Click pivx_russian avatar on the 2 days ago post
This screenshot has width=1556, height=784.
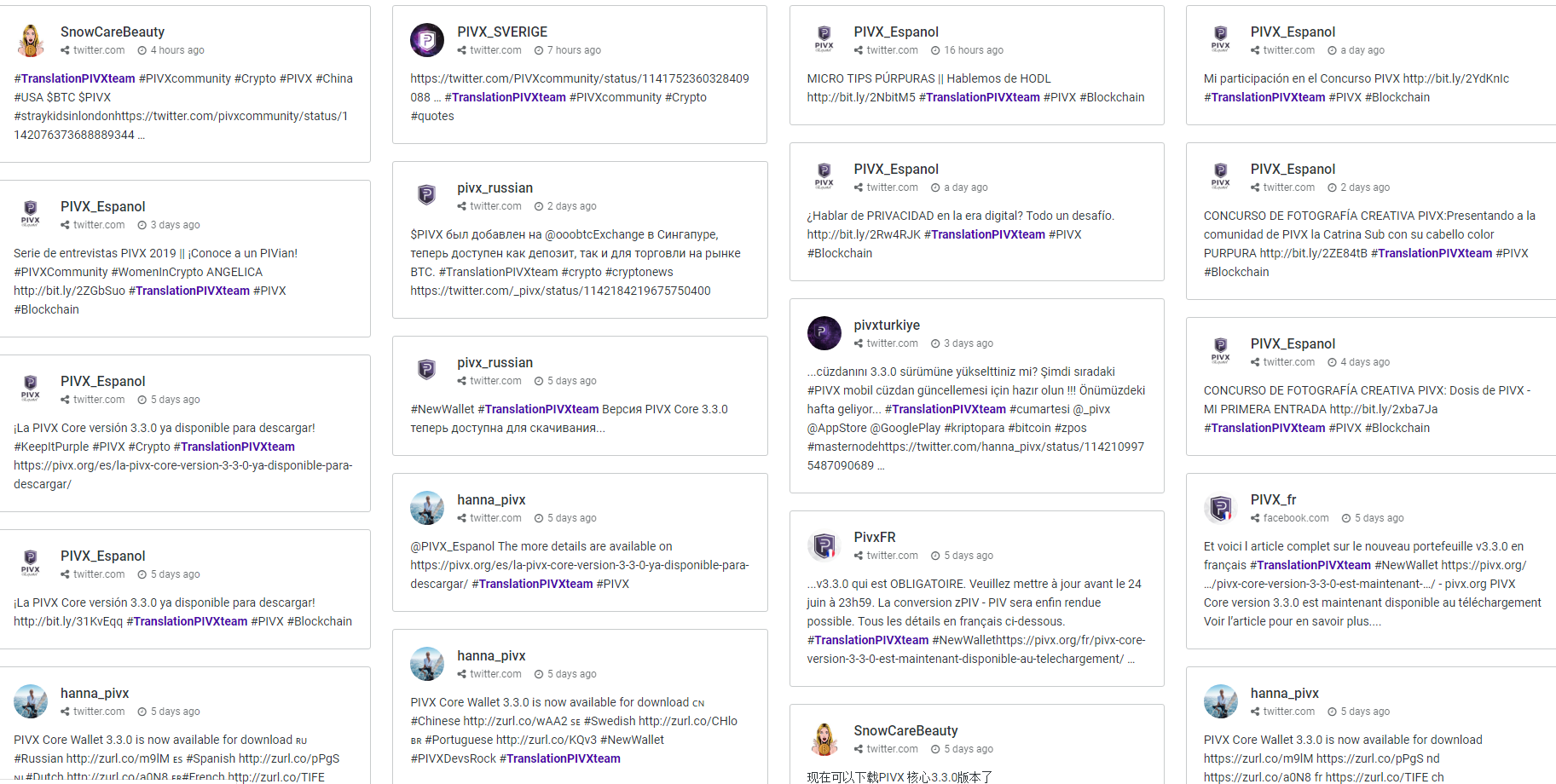(x=427, y=196)
